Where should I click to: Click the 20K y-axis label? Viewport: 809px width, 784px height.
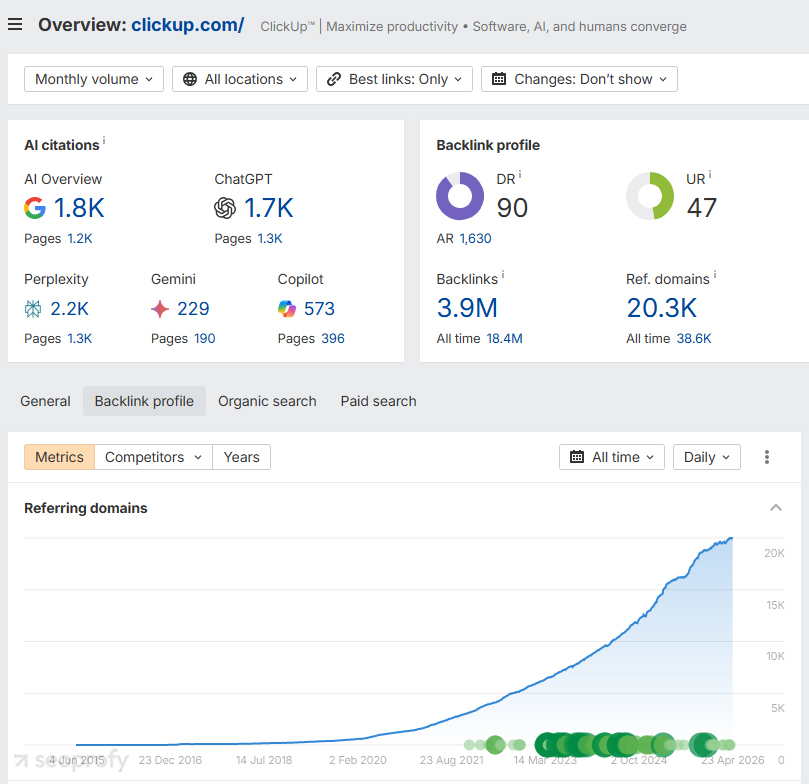coord(774,553)
